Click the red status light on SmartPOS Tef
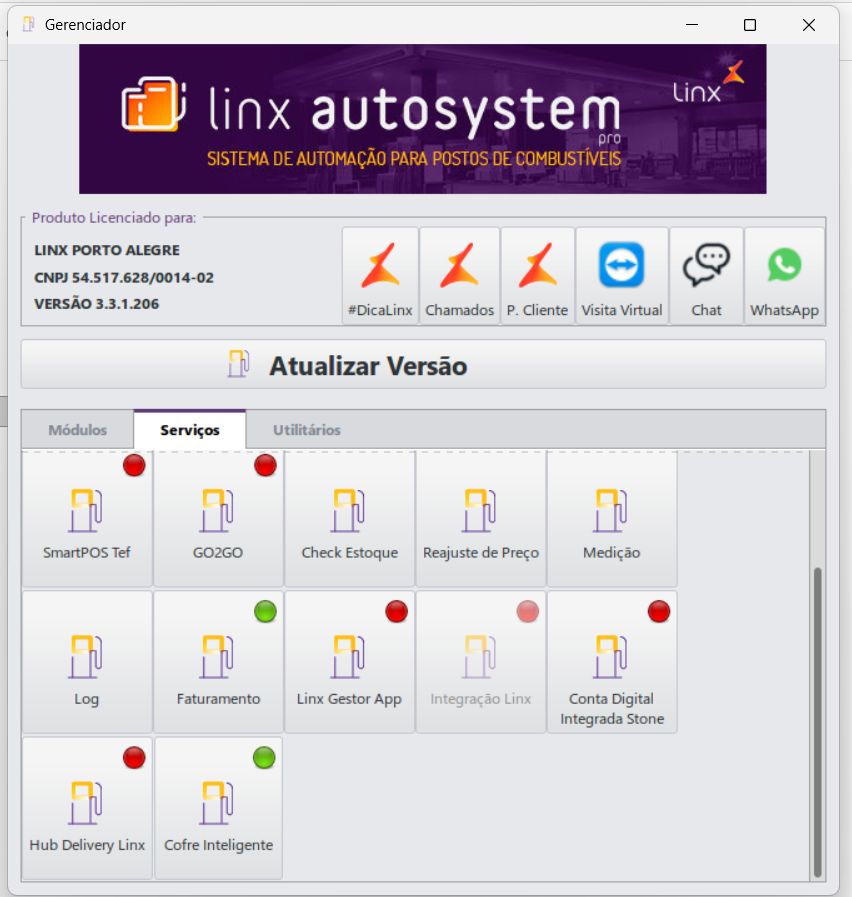852x897 pixels. coord(134,465)
